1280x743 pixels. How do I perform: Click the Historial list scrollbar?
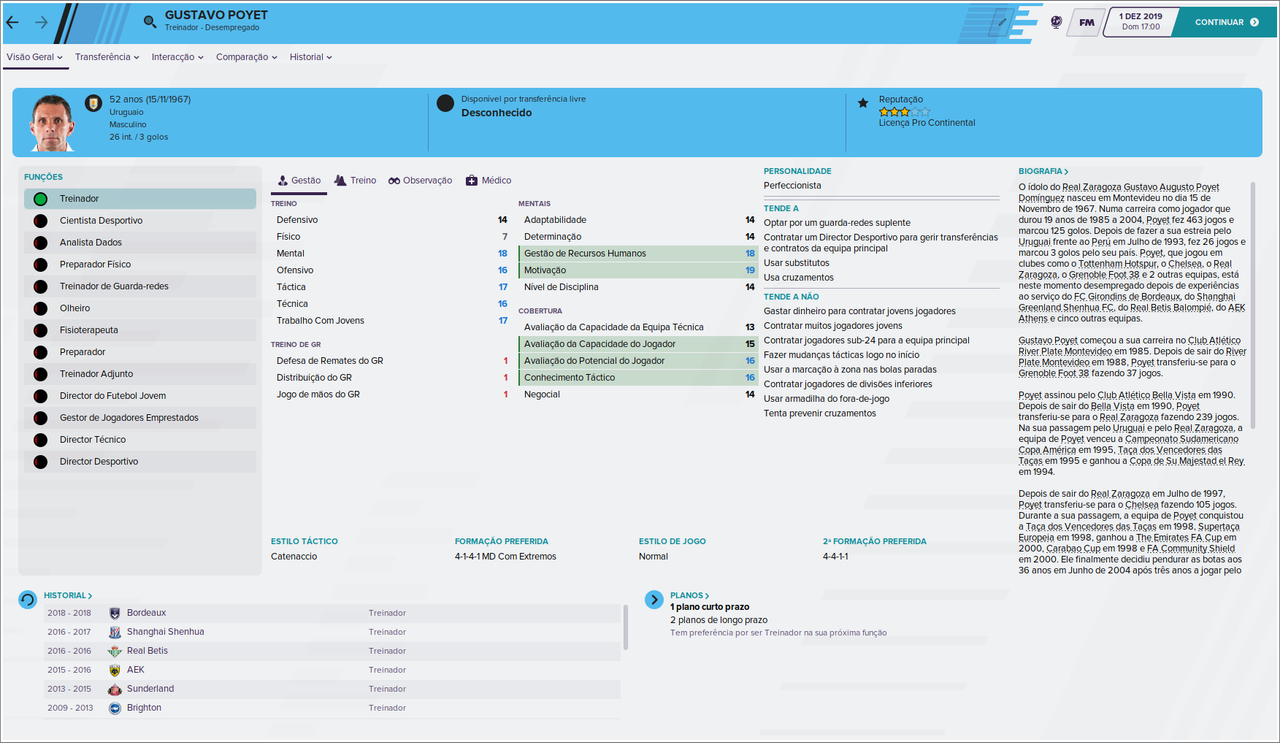coord(626,625)
